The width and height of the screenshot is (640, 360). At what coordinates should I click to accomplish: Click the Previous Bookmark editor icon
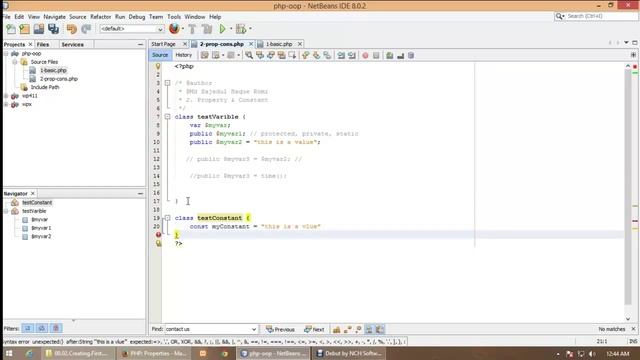306,55
